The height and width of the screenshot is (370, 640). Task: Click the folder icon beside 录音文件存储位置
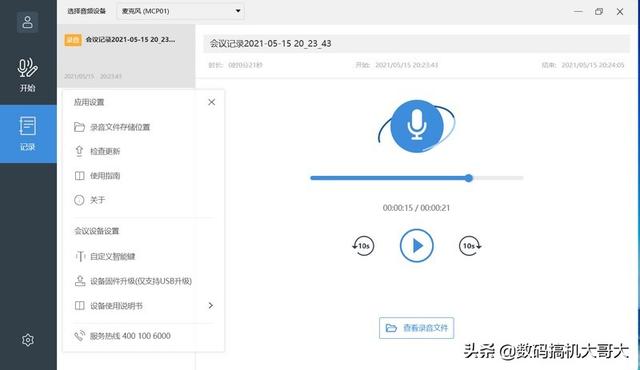pos(79,127)
